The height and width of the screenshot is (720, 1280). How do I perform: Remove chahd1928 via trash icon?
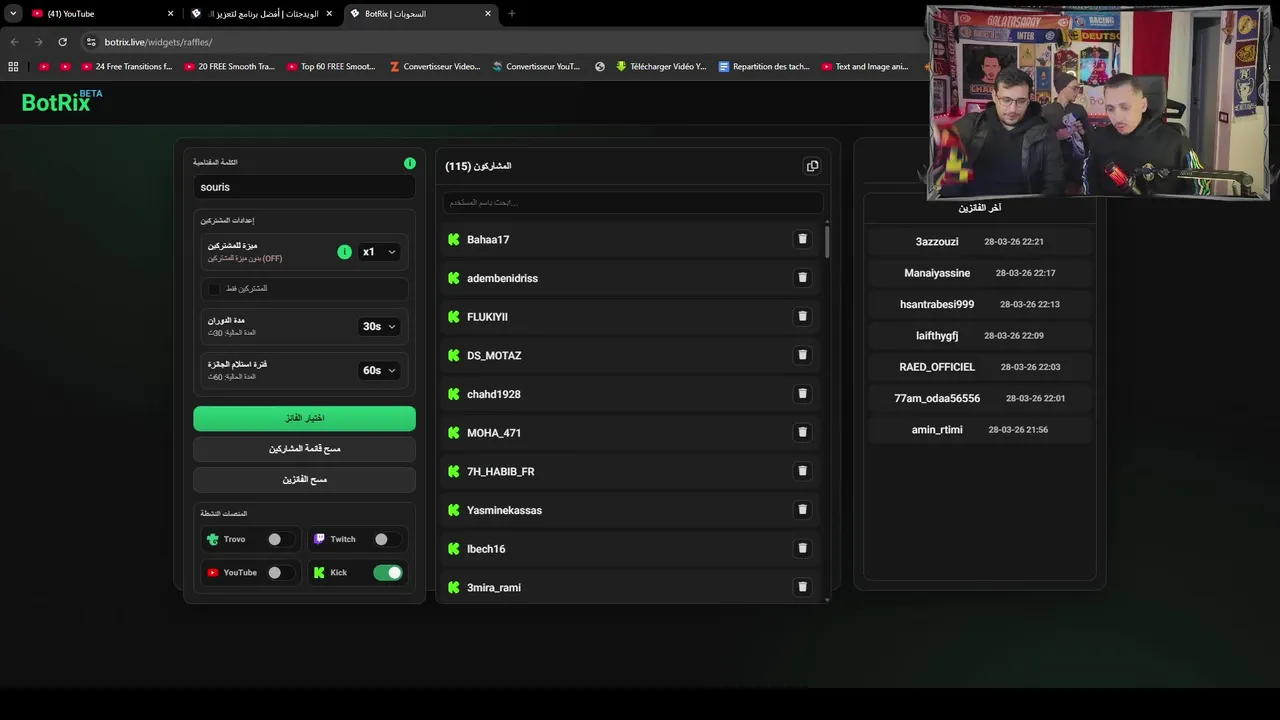point(802,394)
